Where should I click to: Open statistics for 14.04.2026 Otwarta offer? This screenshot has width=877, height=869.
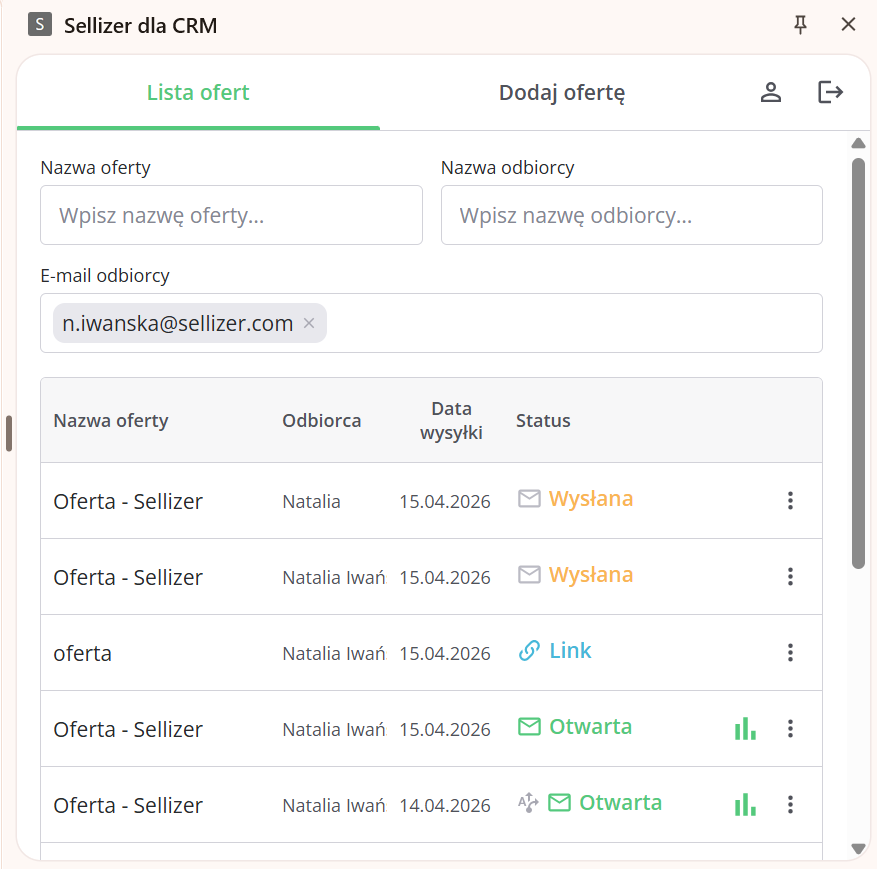click(745, 805)
